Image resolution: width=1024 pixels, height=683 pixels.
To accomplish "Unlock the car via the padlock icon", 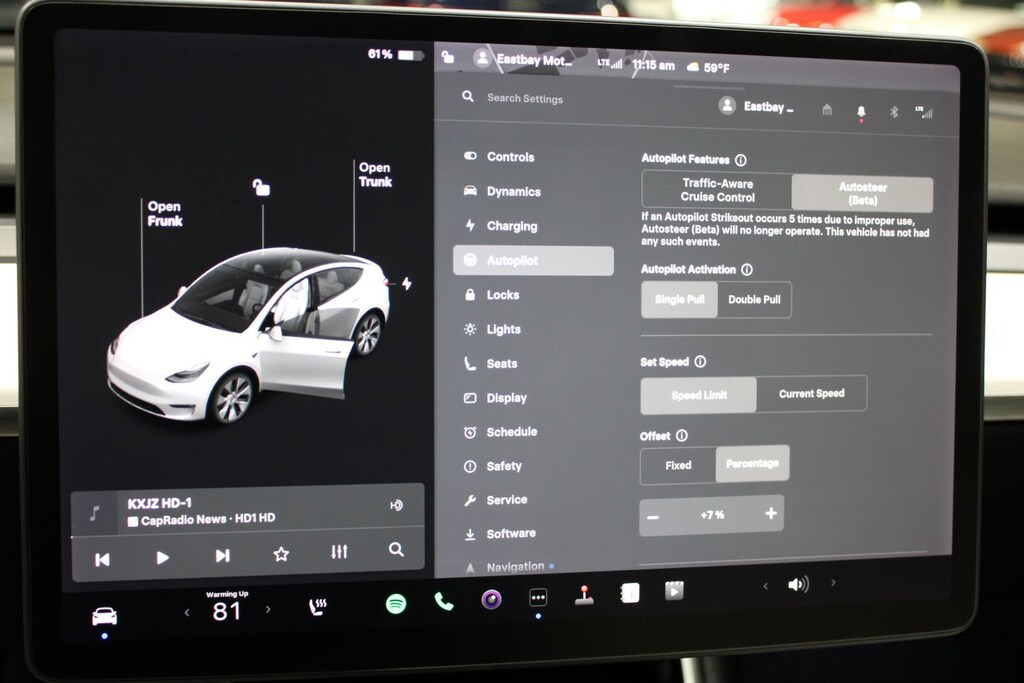I will tap(261, 188).
